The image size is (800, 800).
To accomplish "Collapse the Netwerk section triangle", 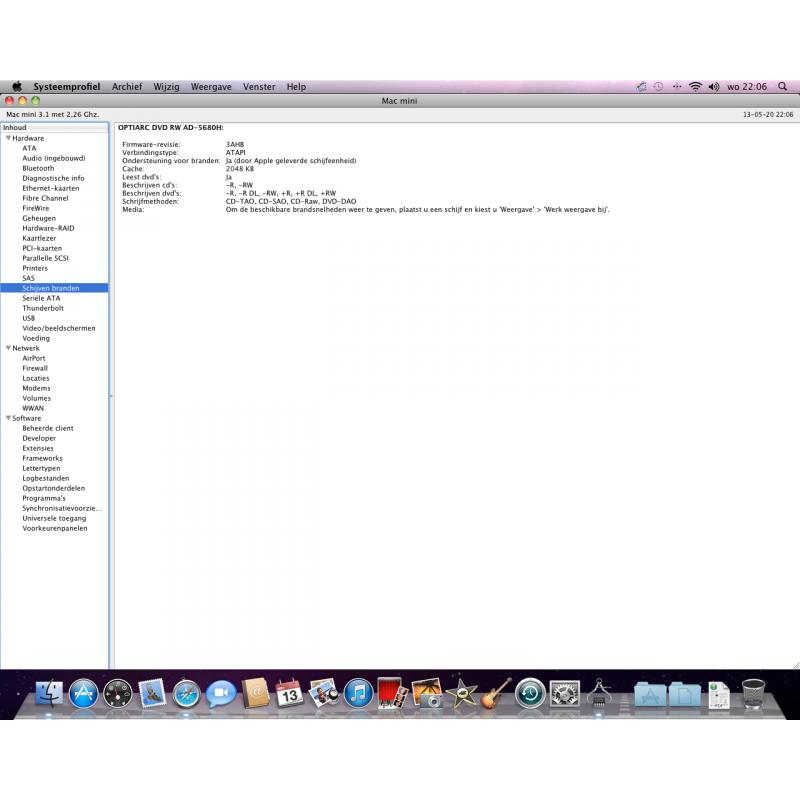I will [8, 348].
